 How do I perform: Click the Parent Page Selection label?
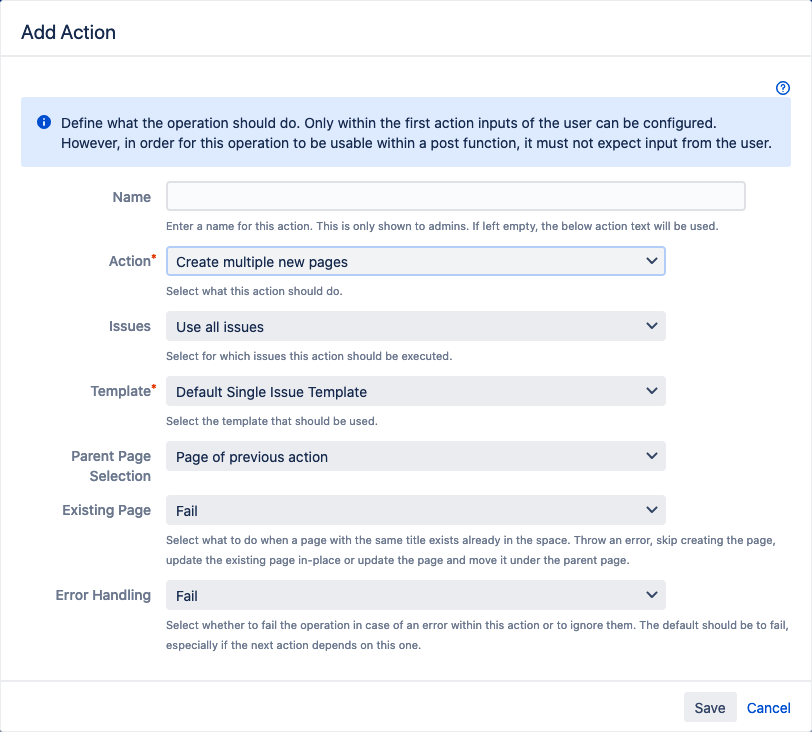point(111,466)
